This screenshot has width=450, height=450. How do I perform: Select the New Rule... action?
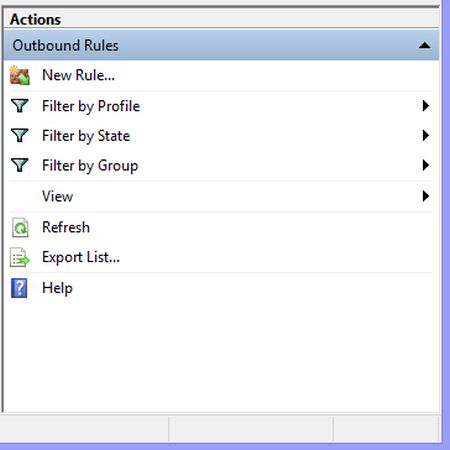[x=78, y=75]
